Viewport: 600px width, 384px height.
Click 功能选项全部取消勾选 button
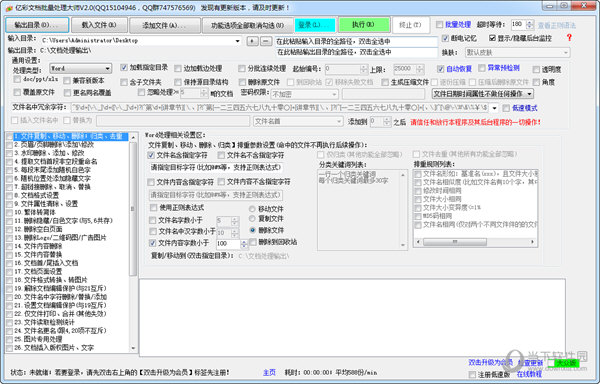pos(248,25)
